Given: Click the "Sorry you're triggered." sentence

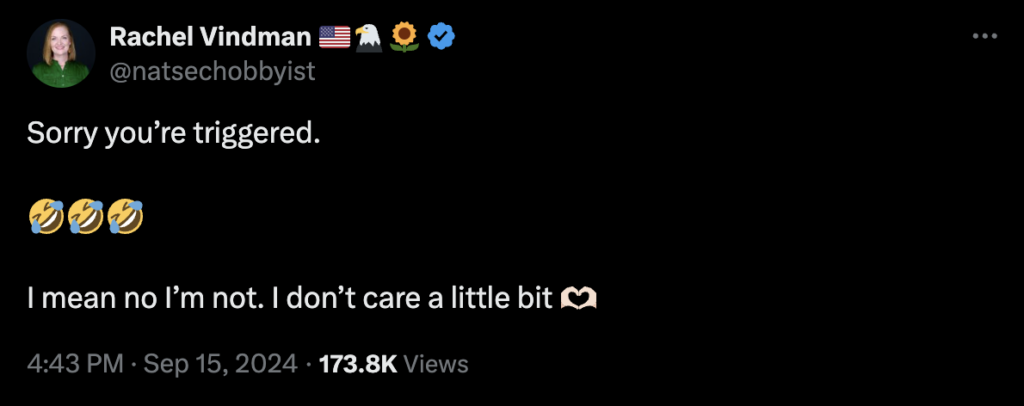Looking at the screenshot, I should tap(174, 134).
